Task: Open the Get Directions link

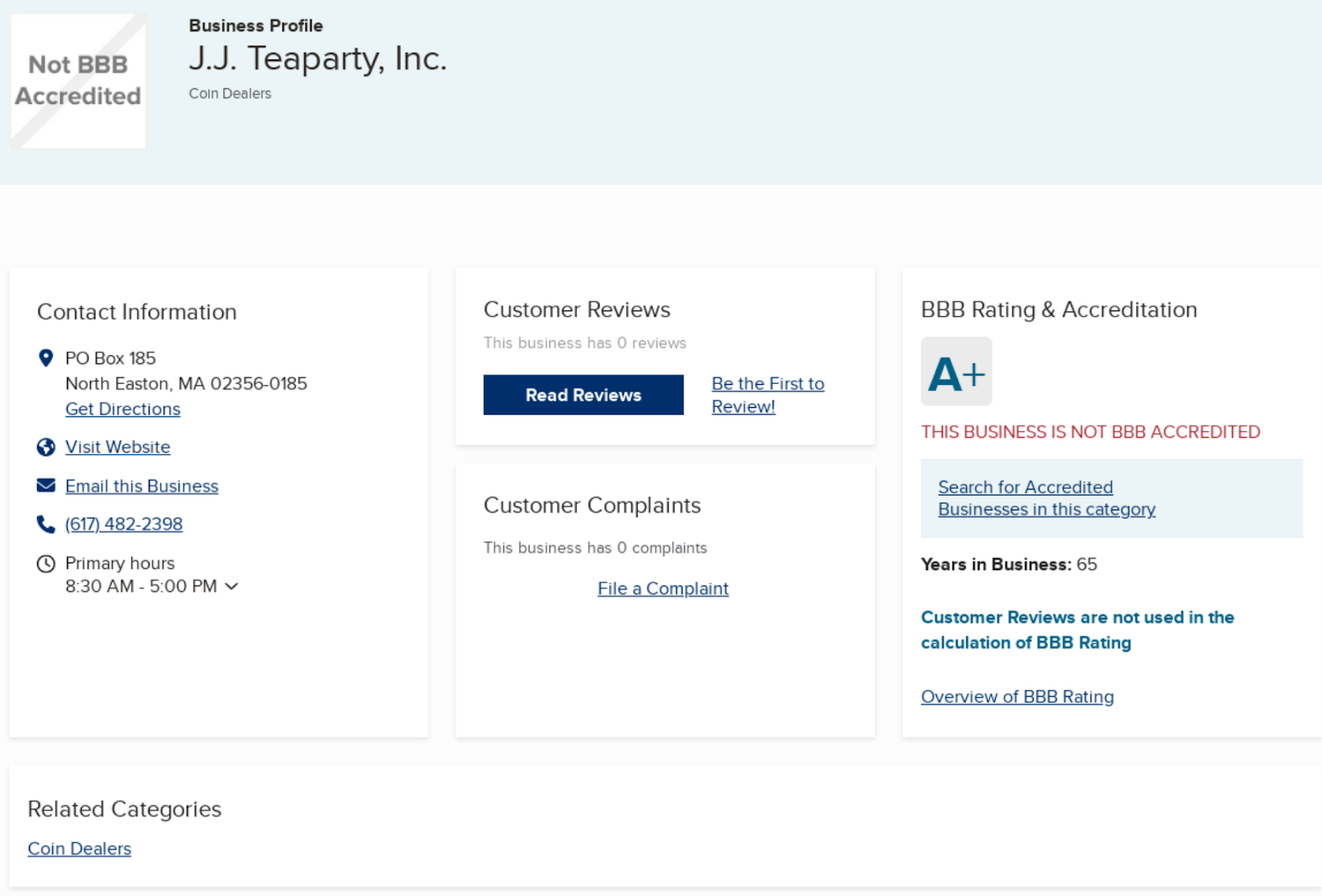Action: pyautogui.click(x=123, y=409)
